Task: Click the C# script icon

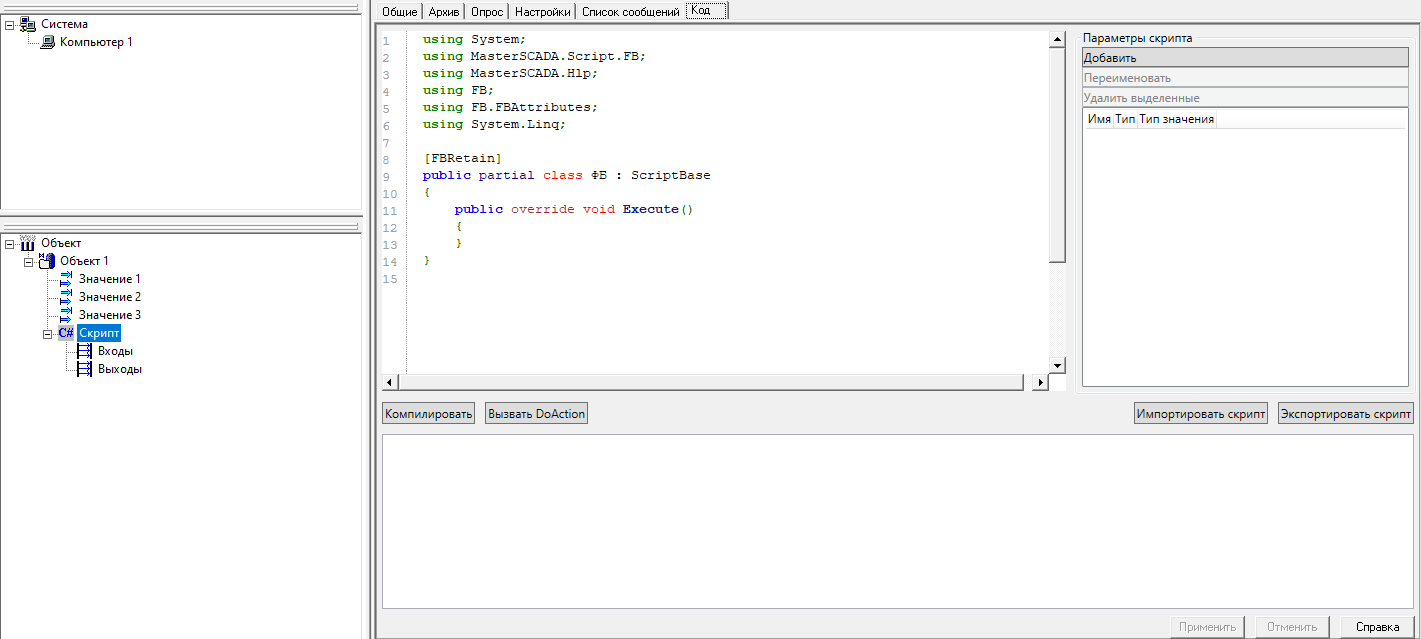Action: click(66, 333)
